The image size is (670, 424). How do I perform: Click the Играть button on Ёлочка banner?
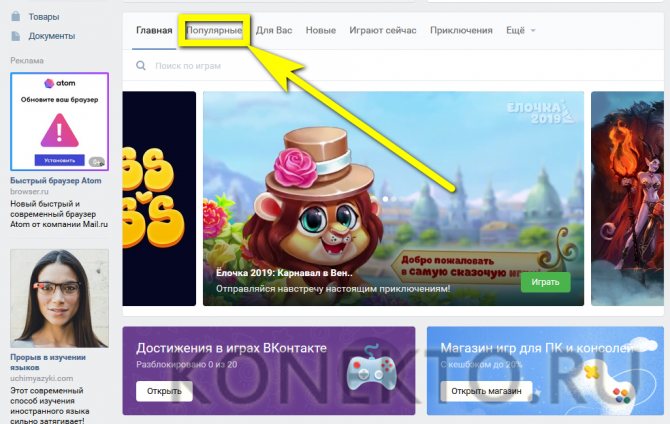(545, 282)
